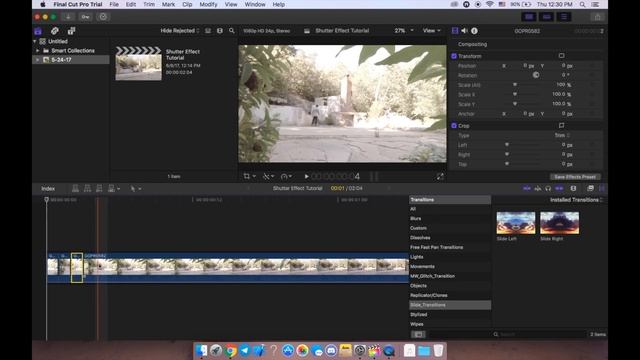Open the File menu
The width and height of the screenshot is (640, 360).
pos(114,4)
